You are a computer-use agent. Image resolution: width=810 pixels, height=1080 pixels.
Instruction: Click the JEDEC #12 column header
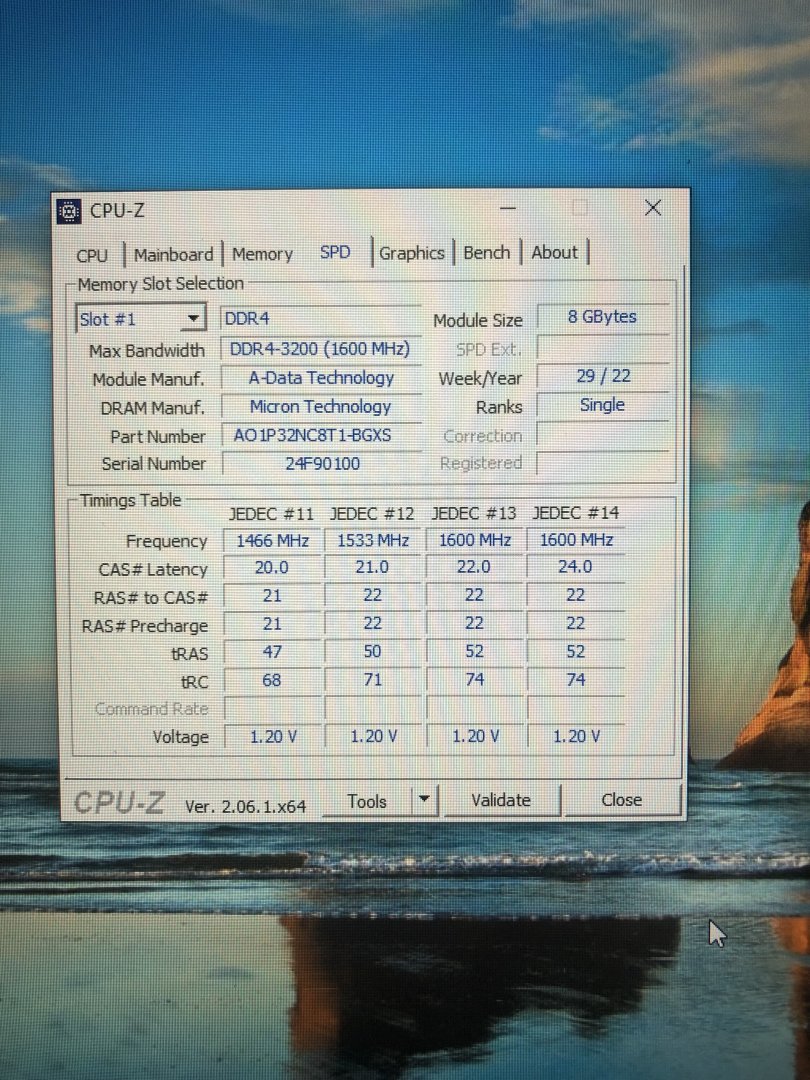pos(372,514)
